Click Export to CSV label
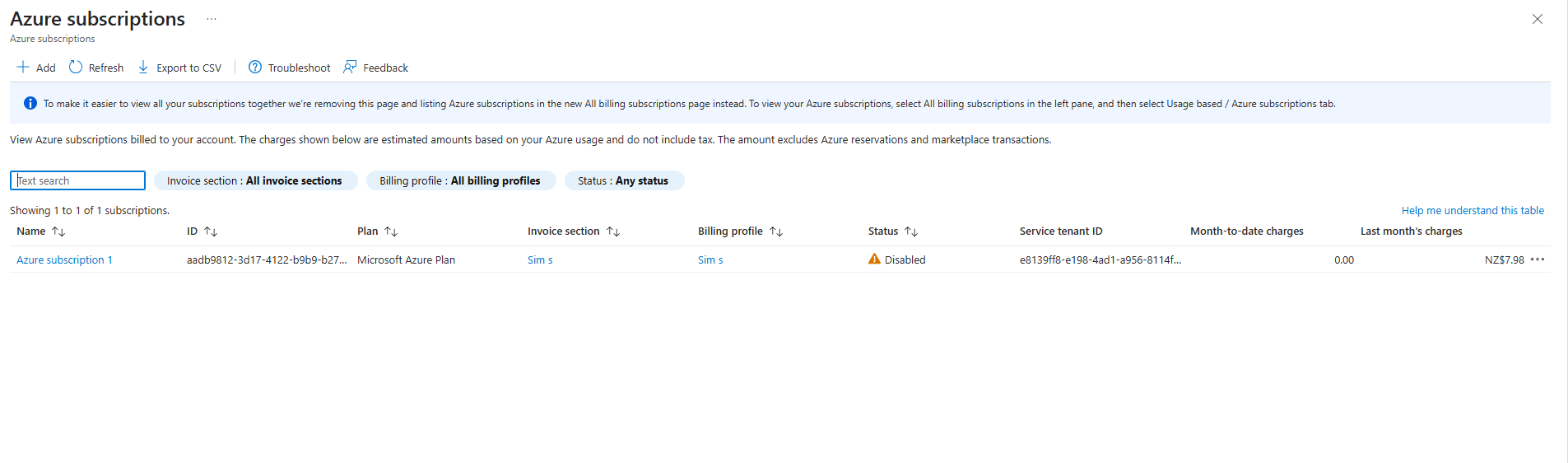 (x=188, y=68)
